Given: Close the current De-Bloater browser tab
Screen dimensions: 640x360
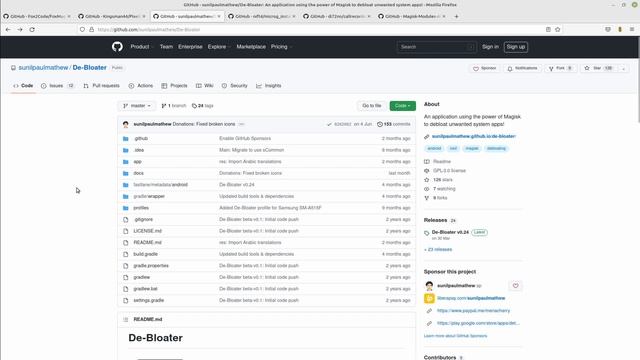Looking at the screenshot, I should coord(219,16).
